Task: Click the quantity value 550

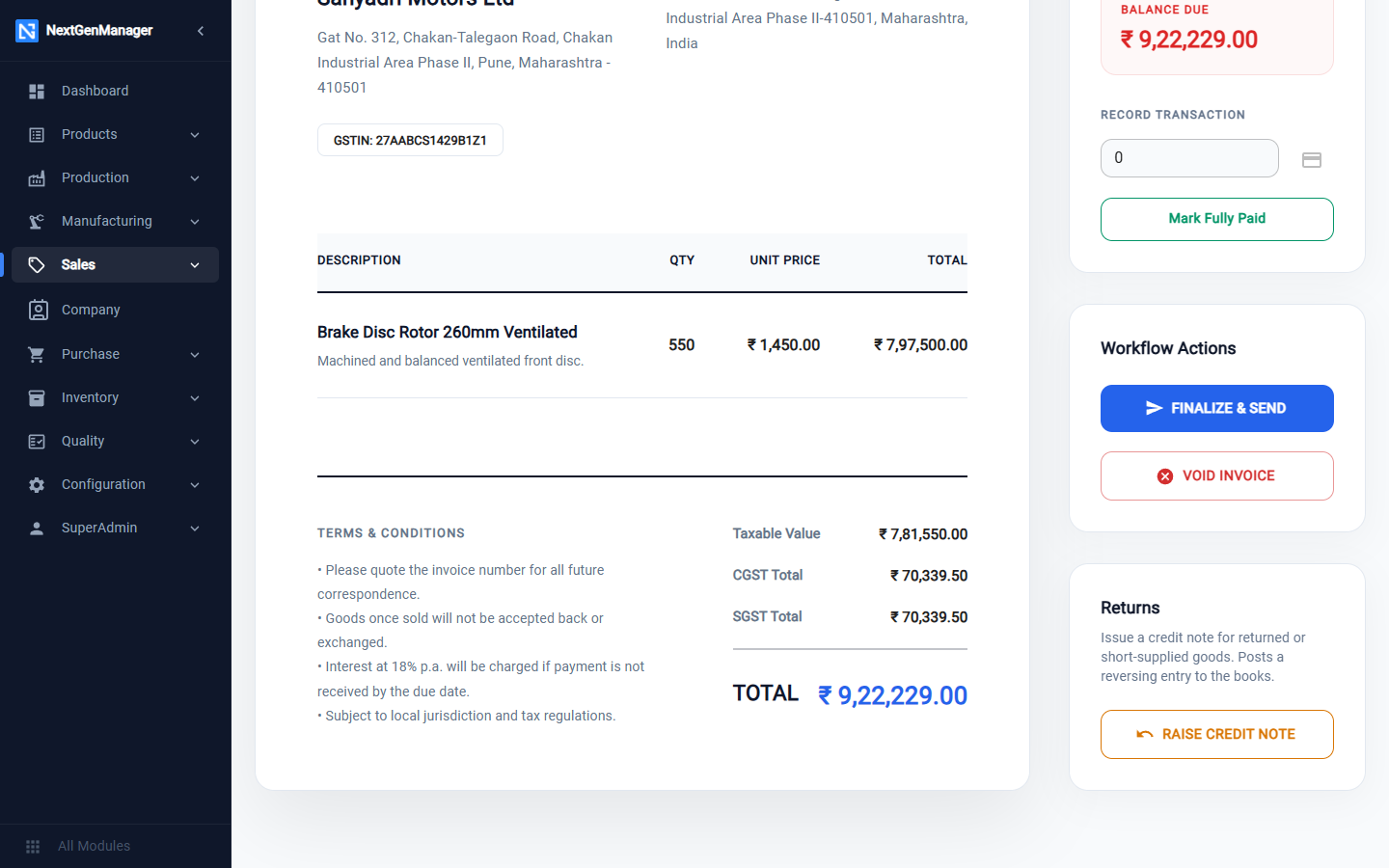Action: tap(682, 344)
